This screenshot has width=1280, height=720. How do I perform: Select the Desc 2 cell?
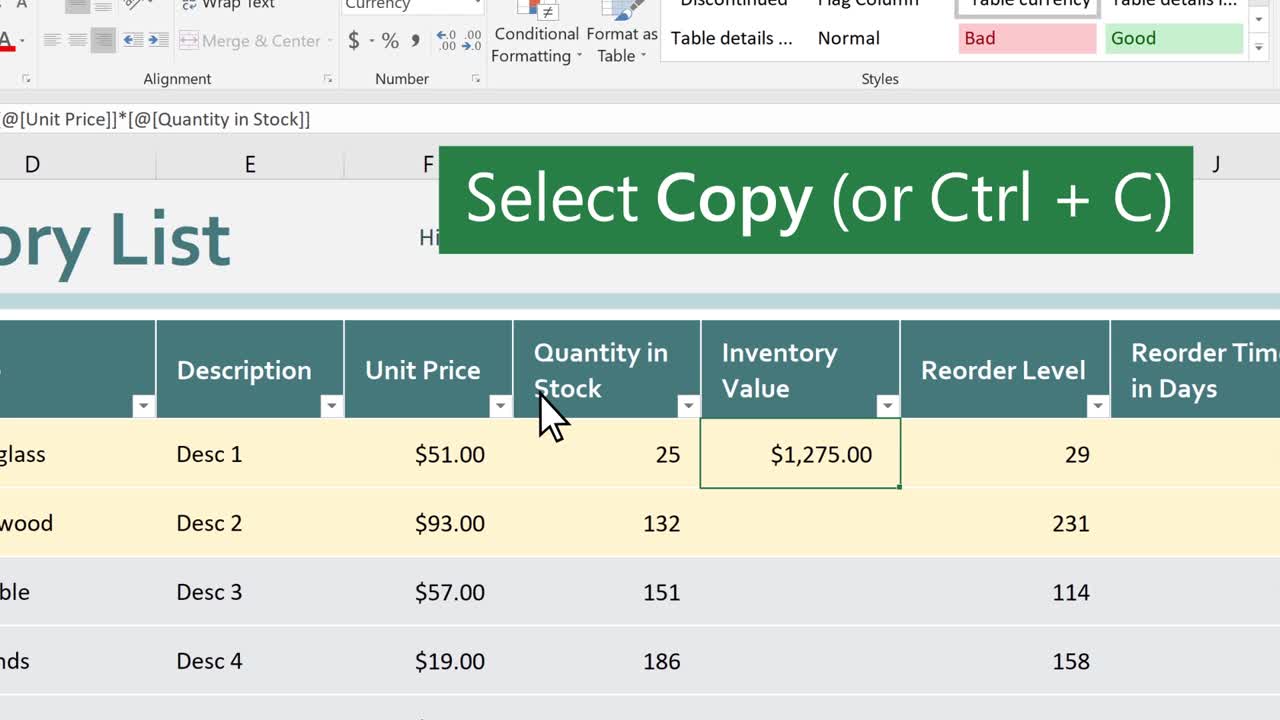pos(250,523)
